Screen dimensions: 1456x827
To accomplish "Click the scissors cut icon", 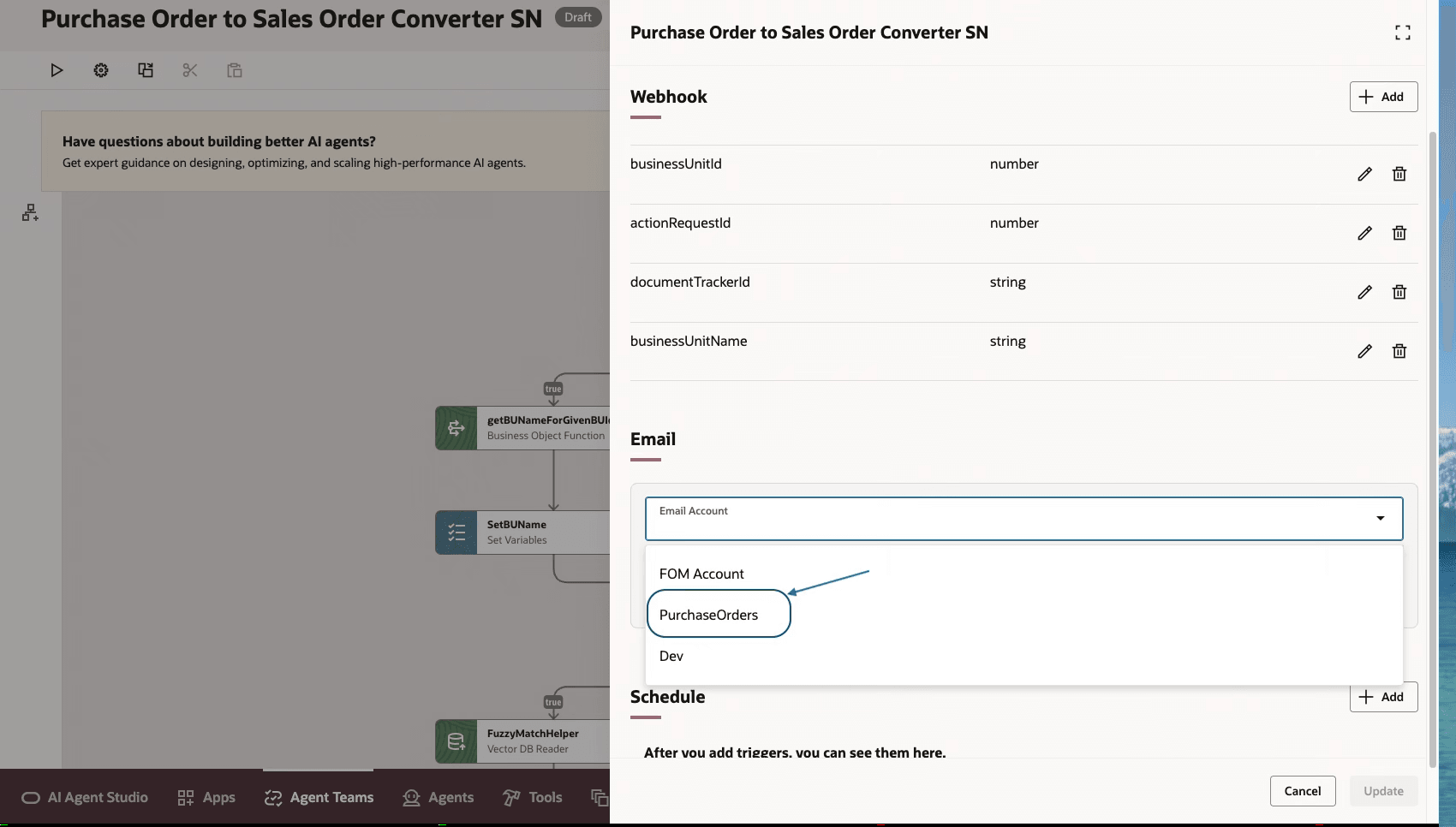I will pos(190,70).
